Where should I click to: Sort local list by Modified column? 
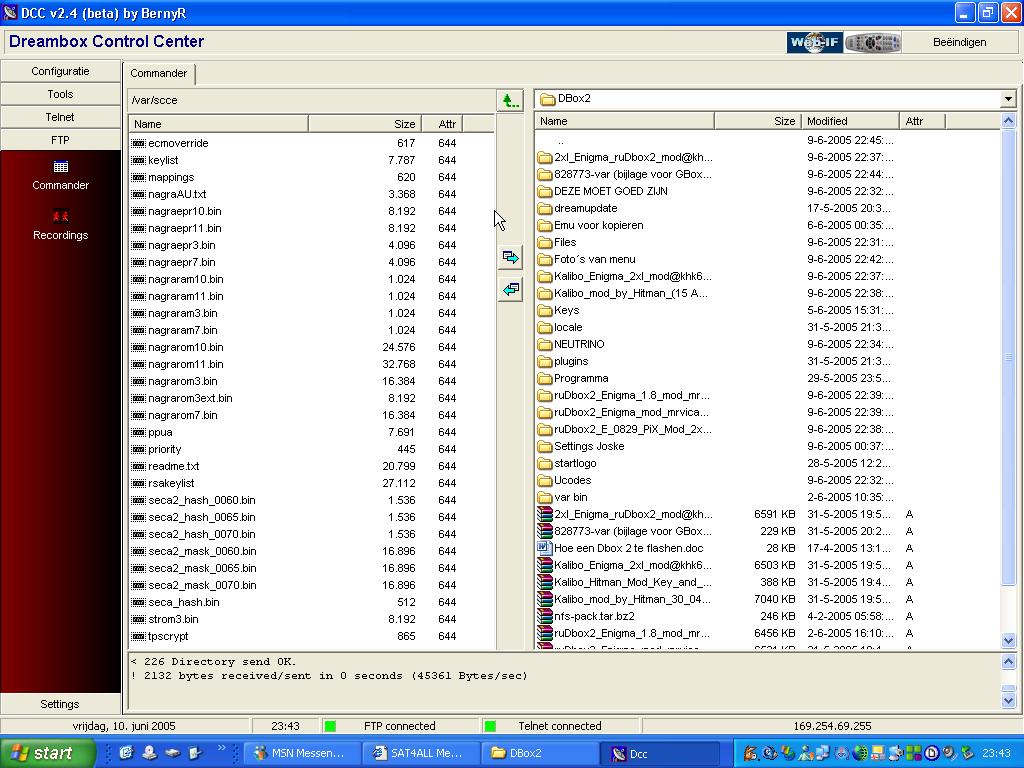pyautogui.click(x=850, y=121)
